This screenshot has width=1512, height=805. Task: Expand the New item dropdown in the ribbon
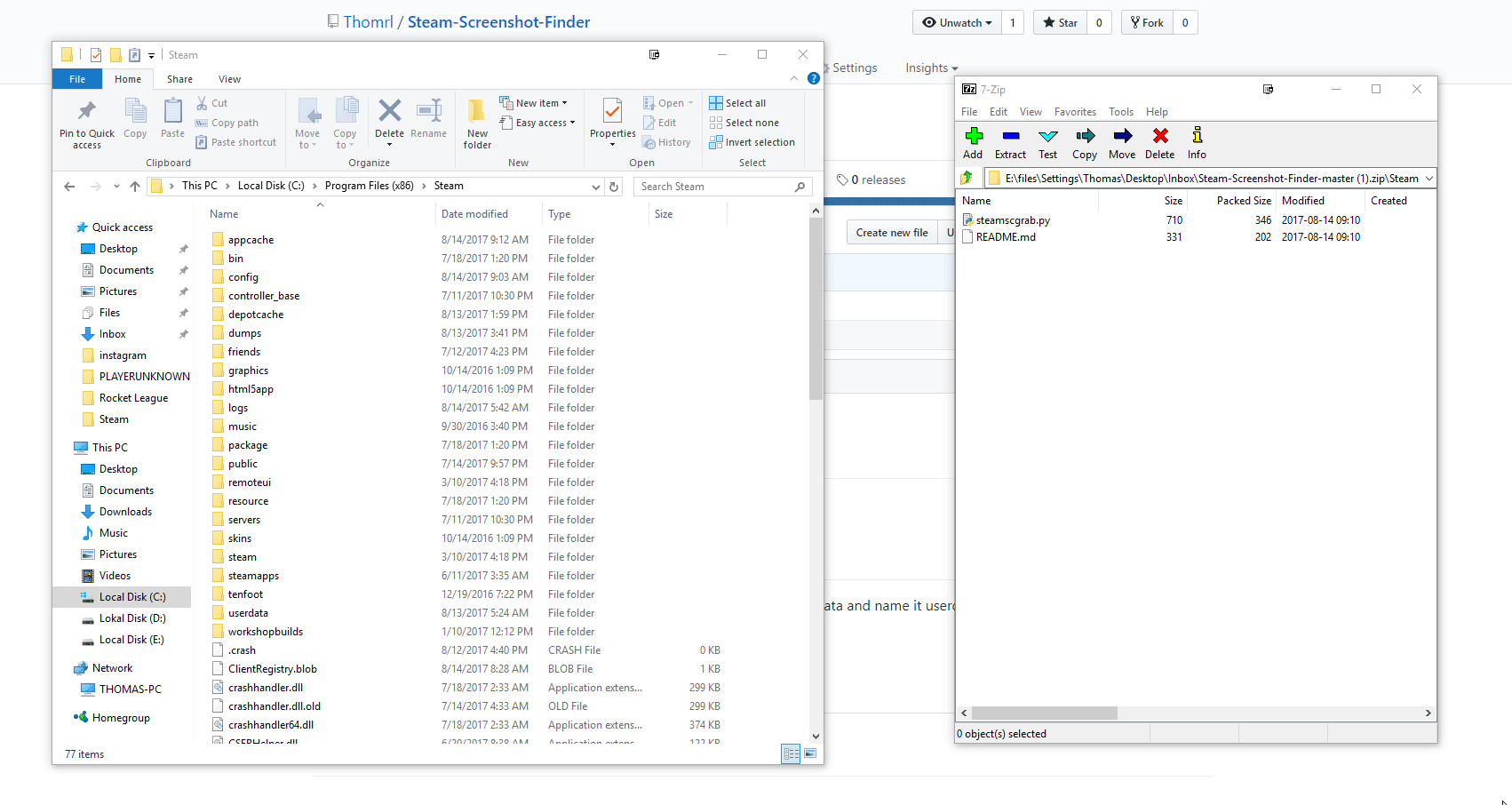click(x=537, y=101)
